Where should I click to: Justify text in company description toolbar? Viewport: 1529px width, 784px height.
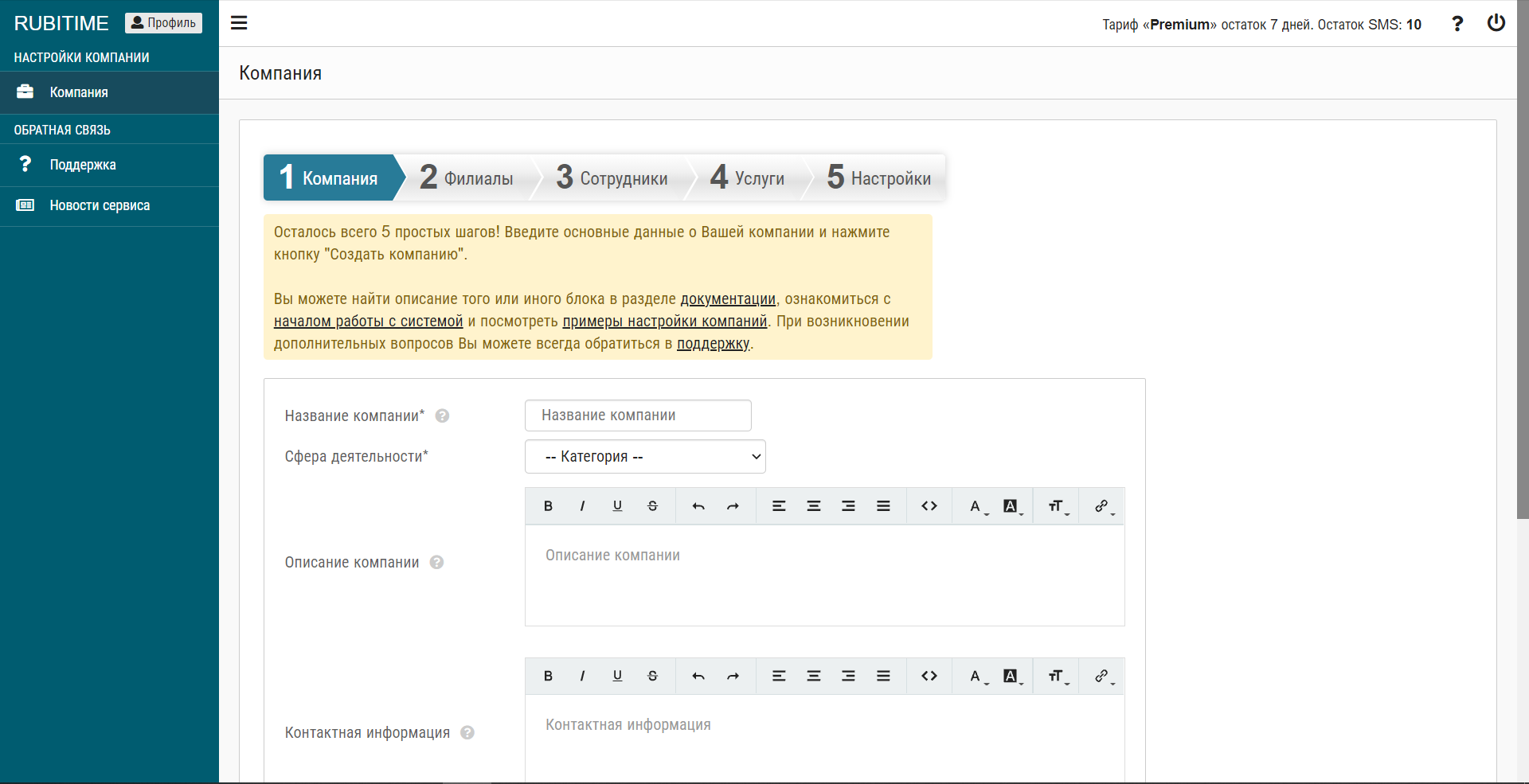pos(883,506)
